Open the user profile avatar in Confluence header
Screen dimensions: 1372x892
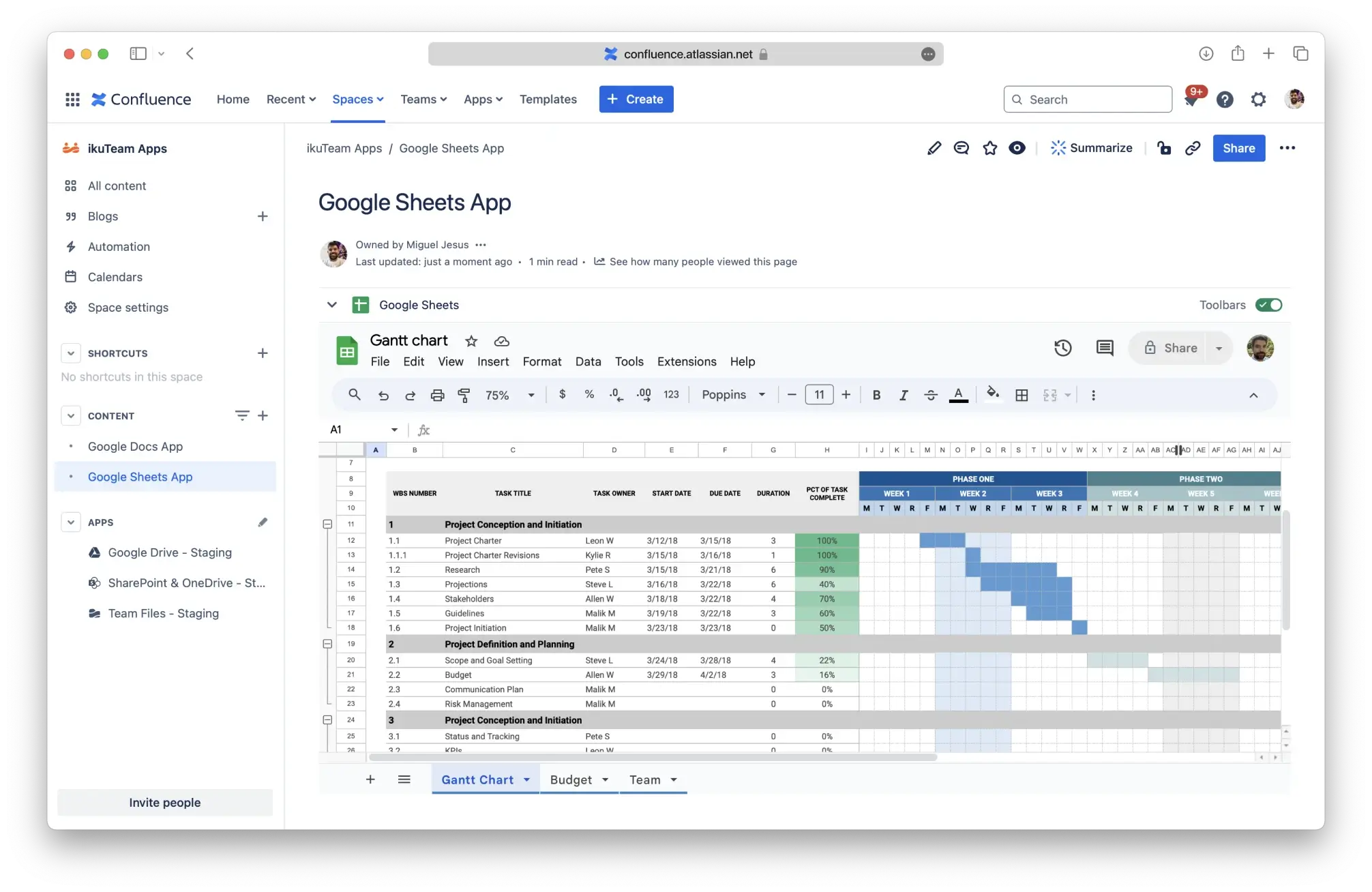tap(1294, 100)
